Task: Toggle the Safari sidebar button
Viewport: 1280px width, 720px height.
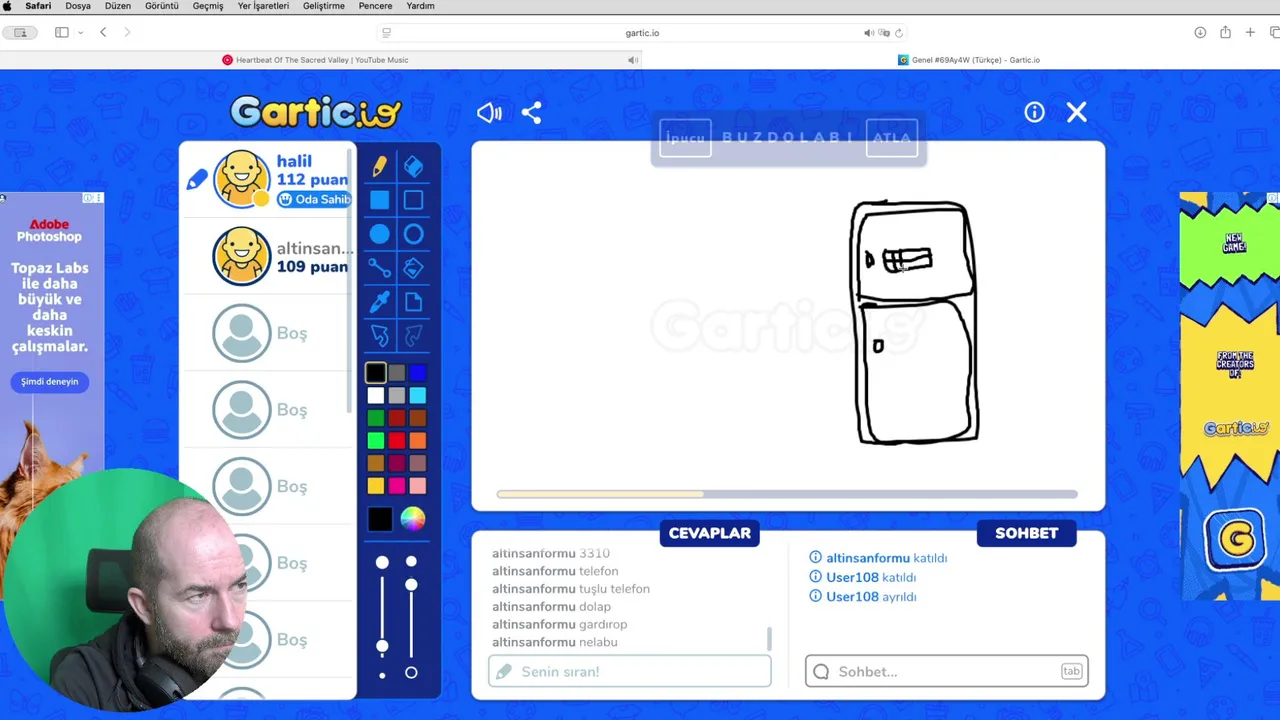Action: point(62,33)
